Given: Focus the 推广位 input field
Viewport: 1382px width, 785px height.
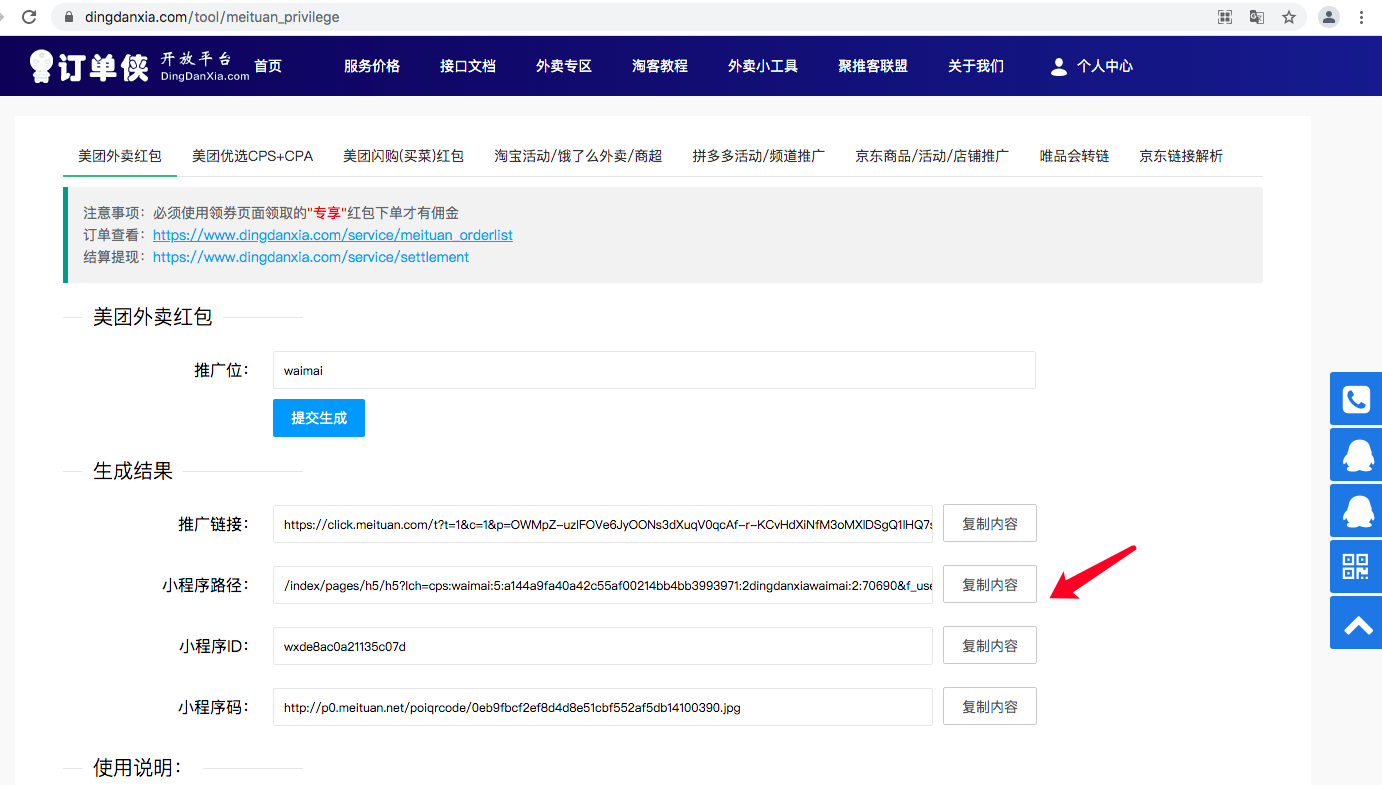Looking at the screenshot, I should 654,370.
